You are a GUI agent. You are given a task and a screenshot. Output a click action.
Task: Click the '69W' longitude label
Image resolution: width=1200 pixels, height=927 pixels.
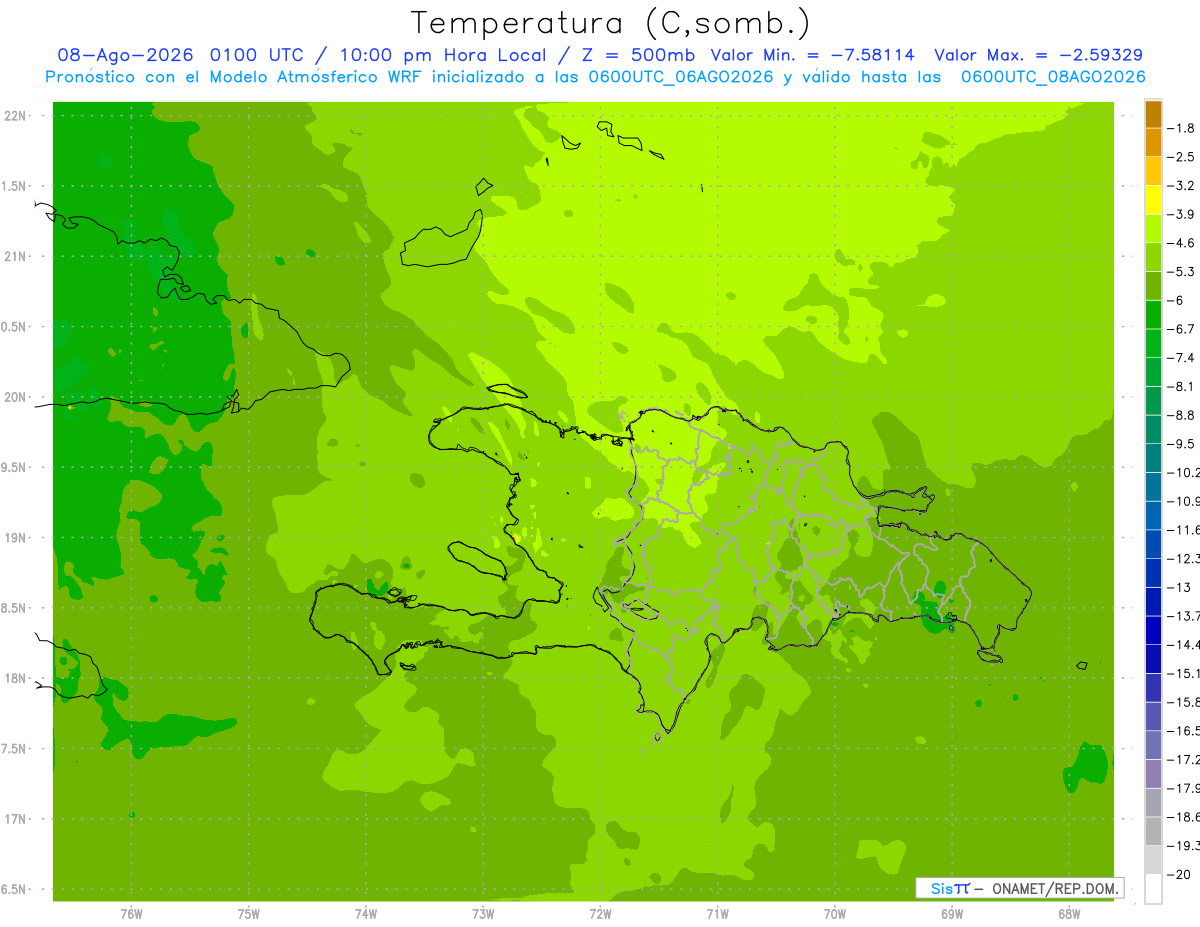[952, 914]
